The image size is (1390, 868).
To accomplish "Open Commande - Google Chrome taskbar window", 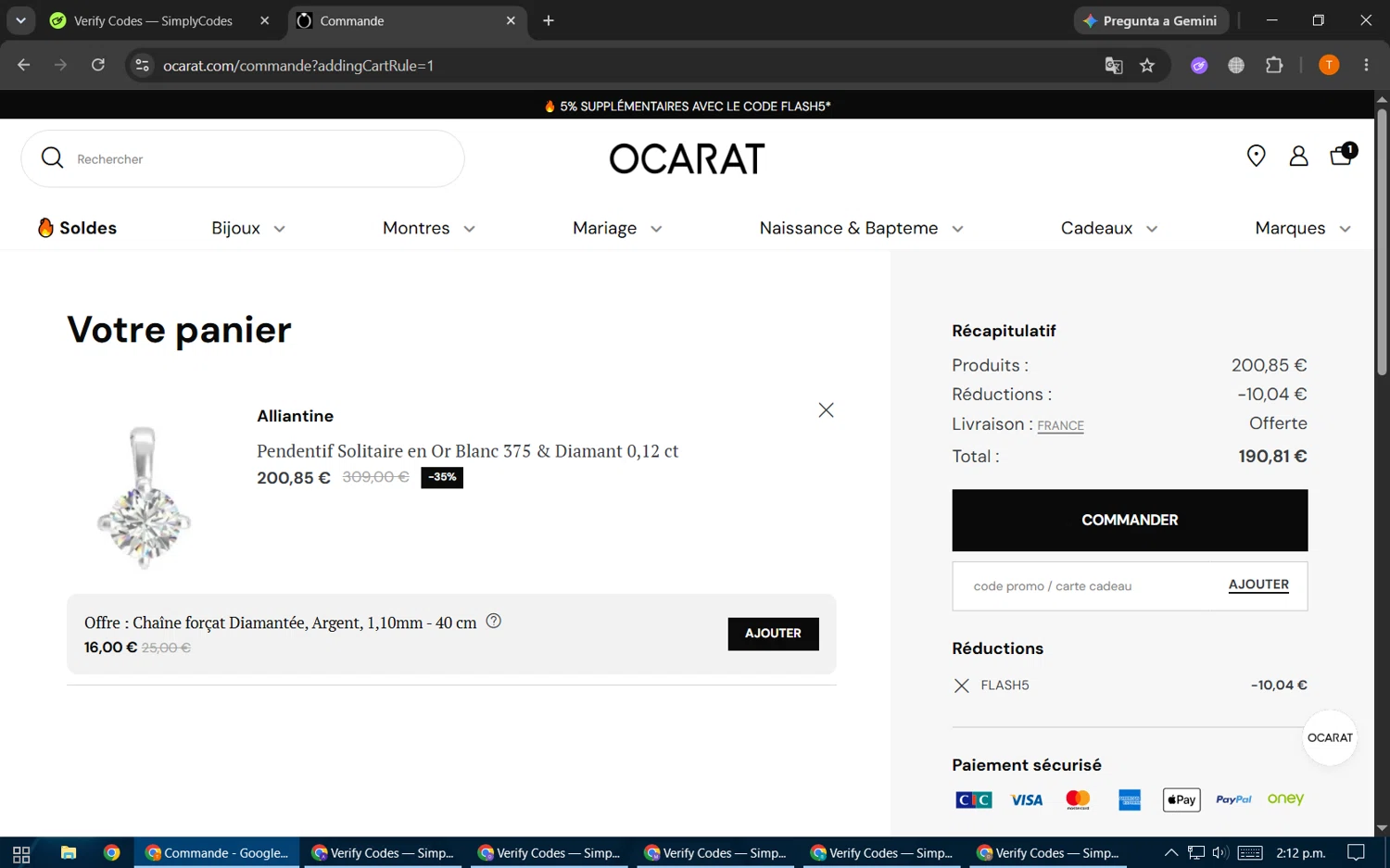I will (x=218, y=853).
